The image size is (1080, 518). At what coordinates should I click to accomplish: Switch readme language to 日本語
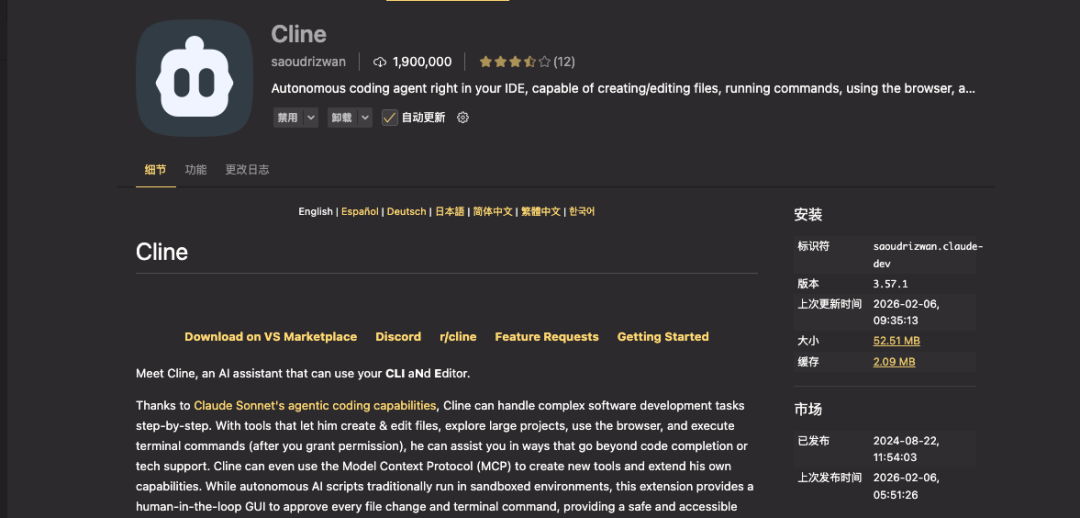pyautogui.click(x=449, y=212)
